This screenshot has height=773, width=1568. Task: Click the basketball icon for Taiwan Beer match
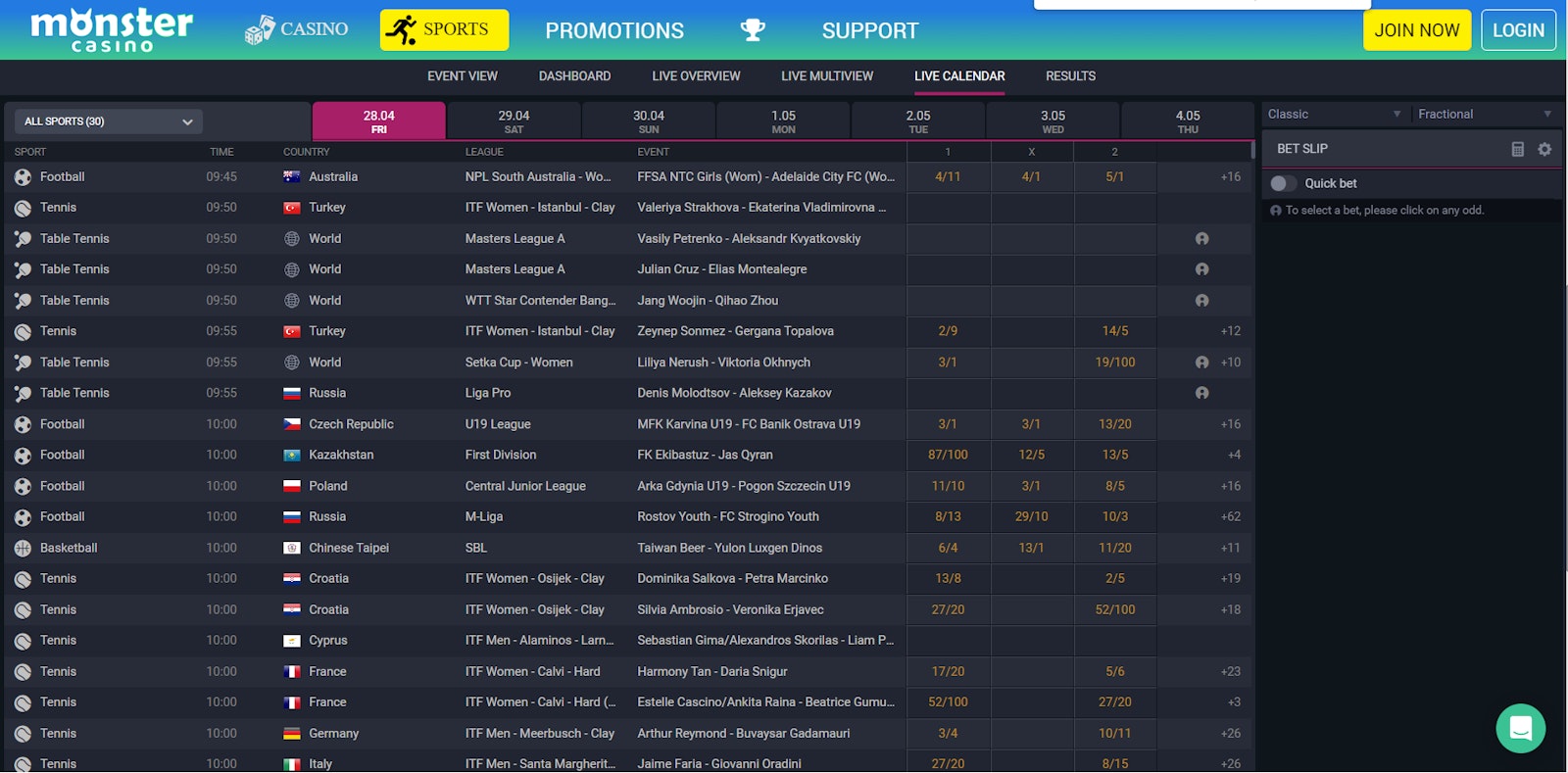pos(23,549)
